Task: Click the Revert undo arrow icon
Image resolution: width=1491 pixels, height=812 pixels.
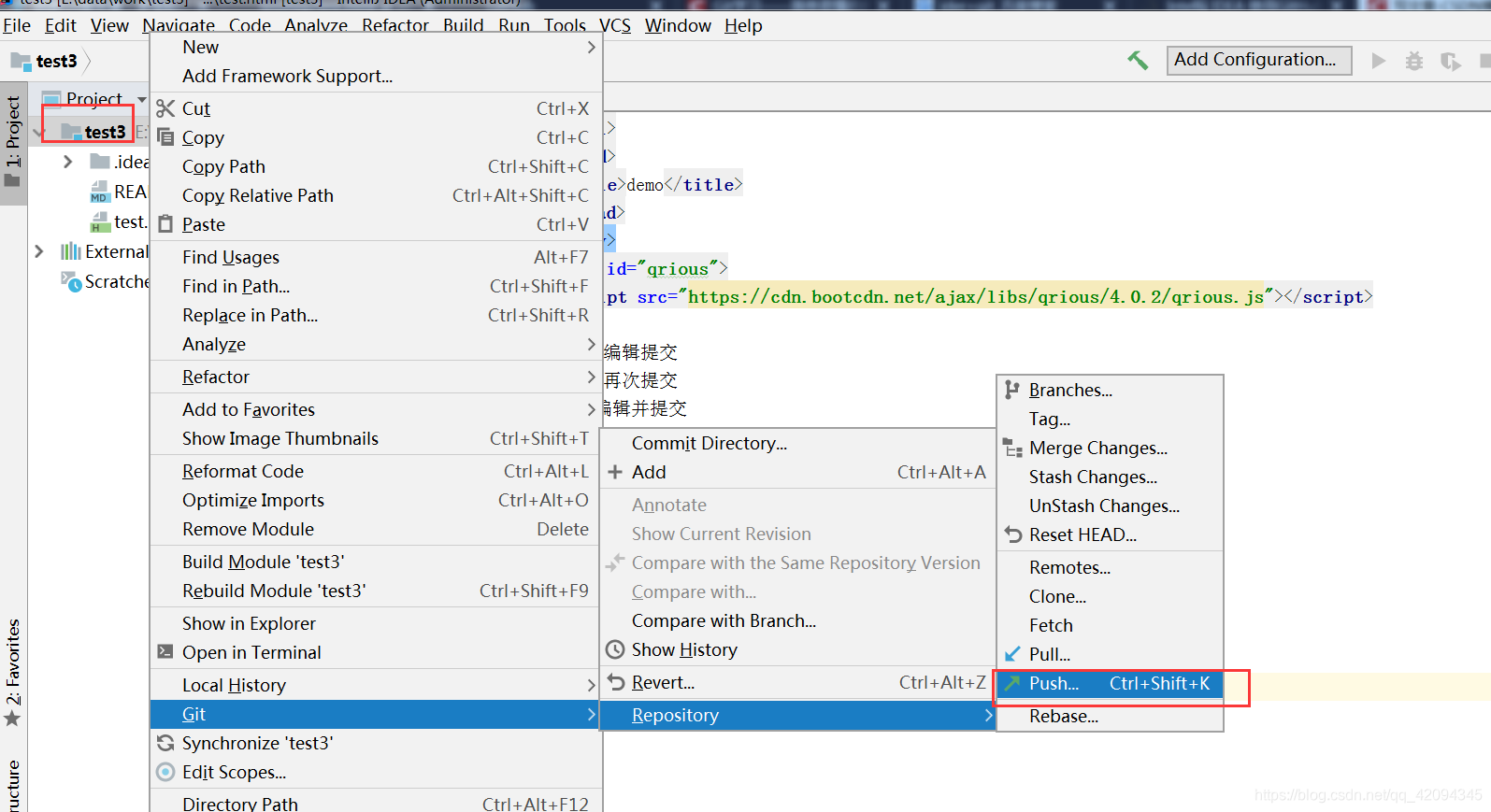Action: point(616,682)
